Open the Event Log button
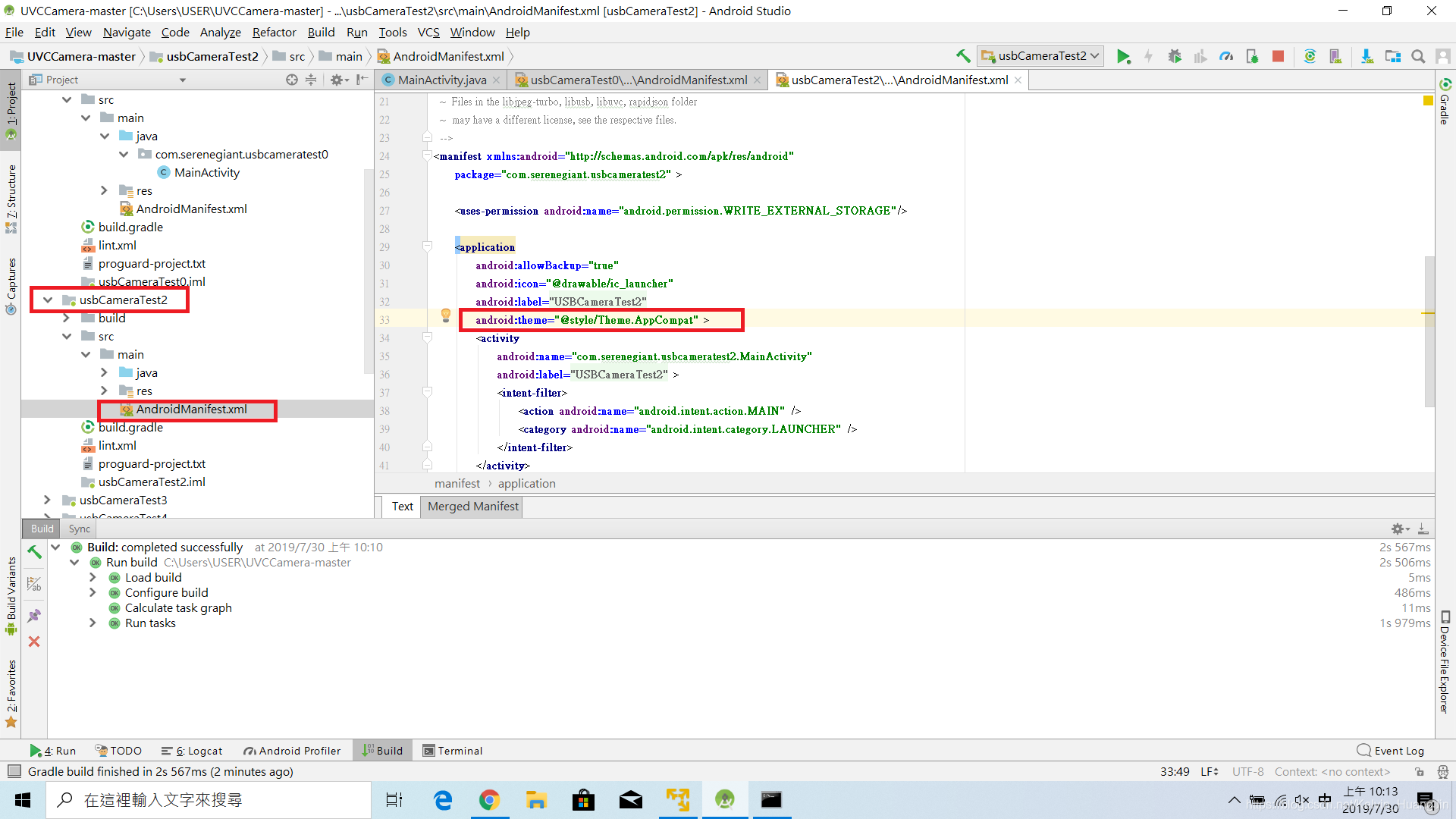Image resolution: width=1456 pixels, height=819 pixels. pyautogui.click(x=1391, y=751)
